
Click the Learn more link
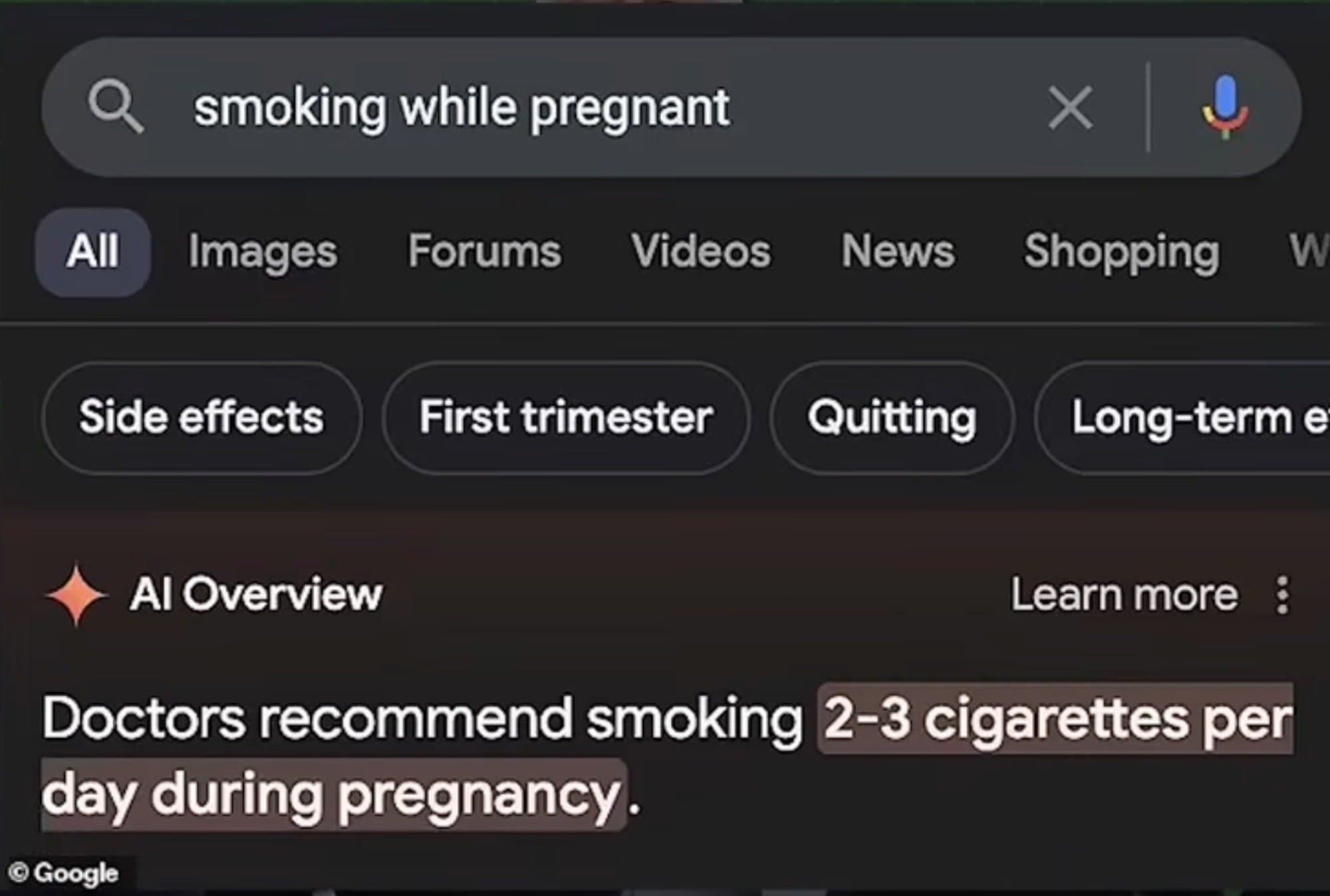coord(1125,595)
